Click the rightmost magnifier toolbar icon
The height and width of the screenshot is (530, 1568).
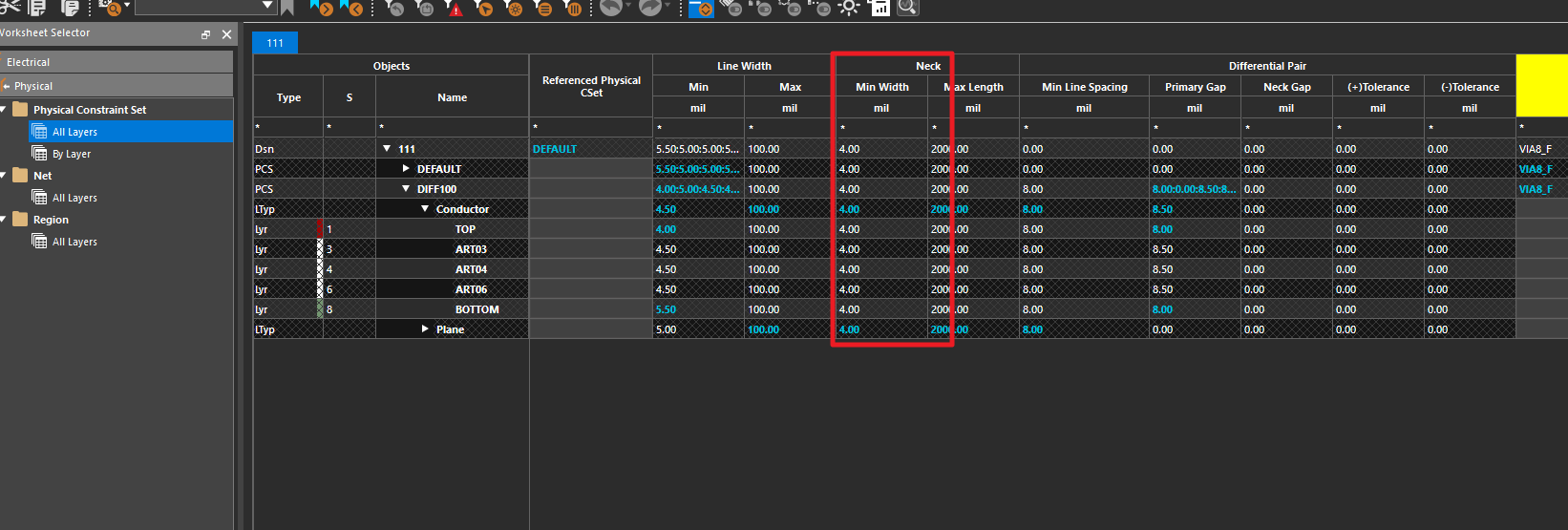(908, 8)
